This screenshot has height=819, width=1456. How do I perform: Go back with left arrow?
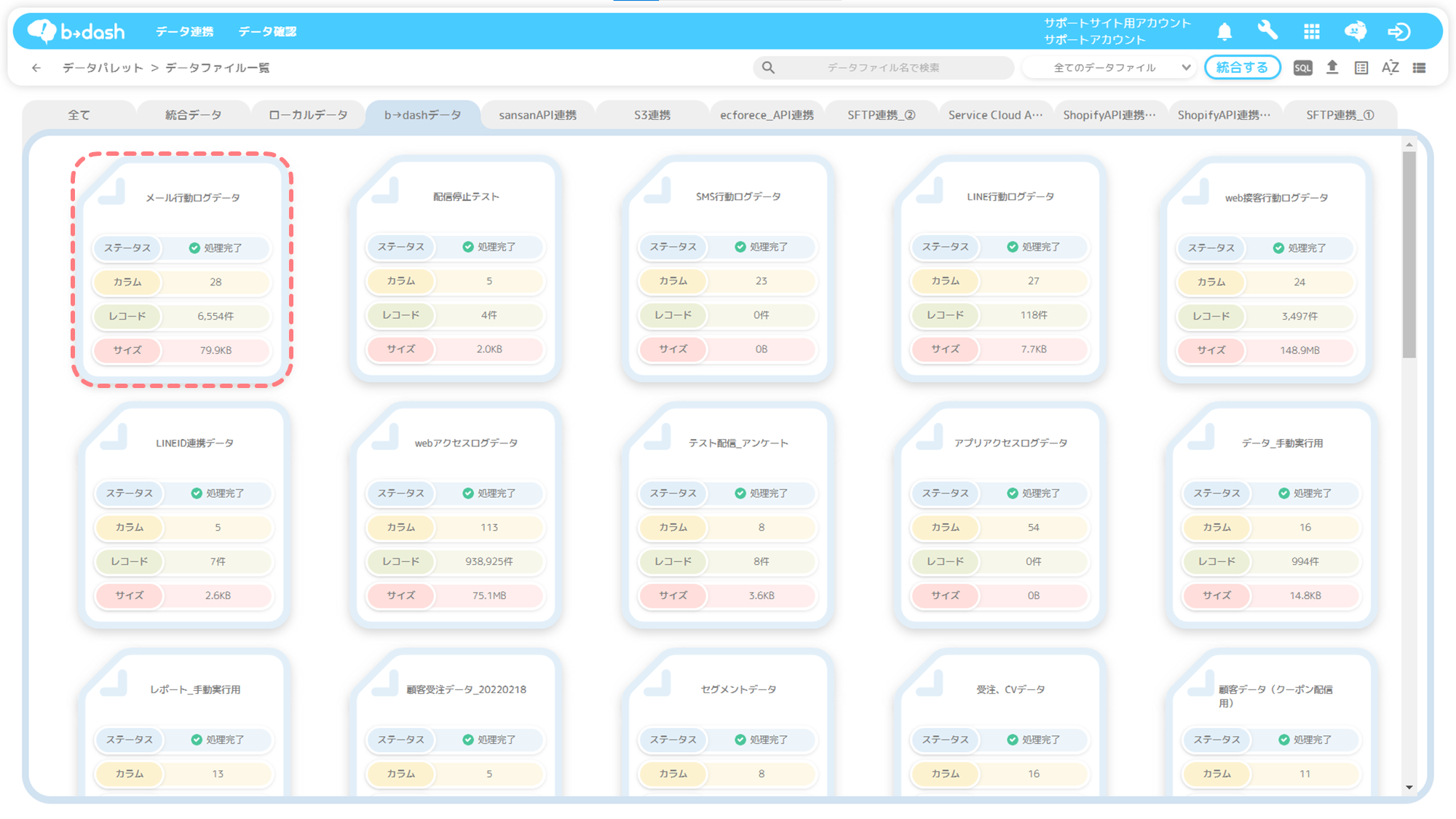point(36,68)
